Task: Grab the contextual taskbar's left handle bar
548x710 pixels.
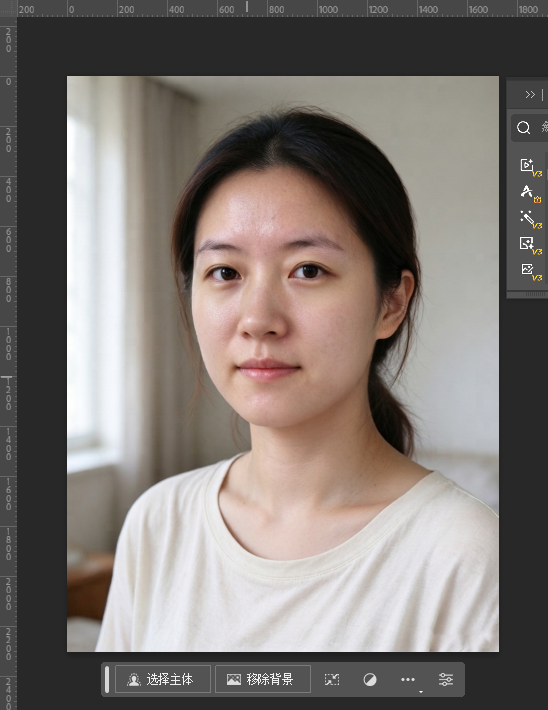Action: click(107, 679)
